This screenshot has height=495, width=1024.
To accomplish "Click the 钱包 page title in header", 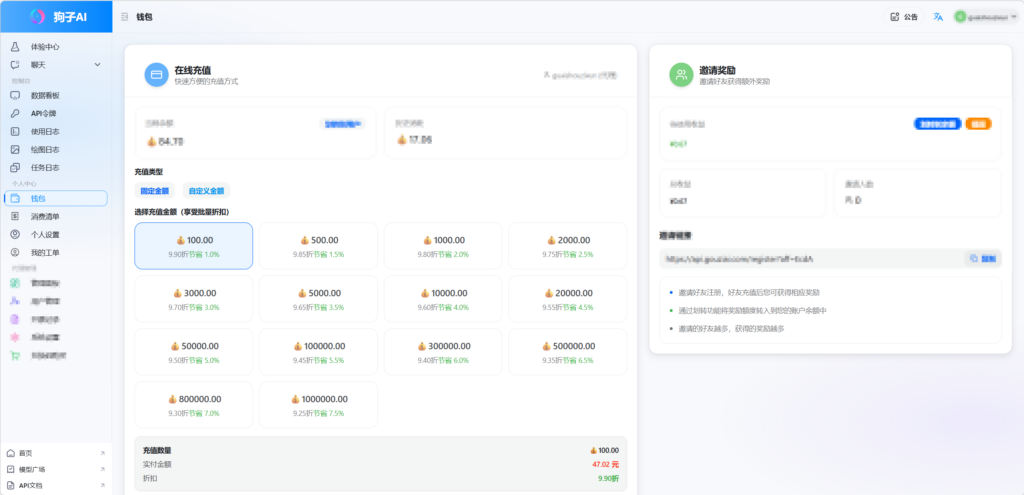I will pos(144,17).
